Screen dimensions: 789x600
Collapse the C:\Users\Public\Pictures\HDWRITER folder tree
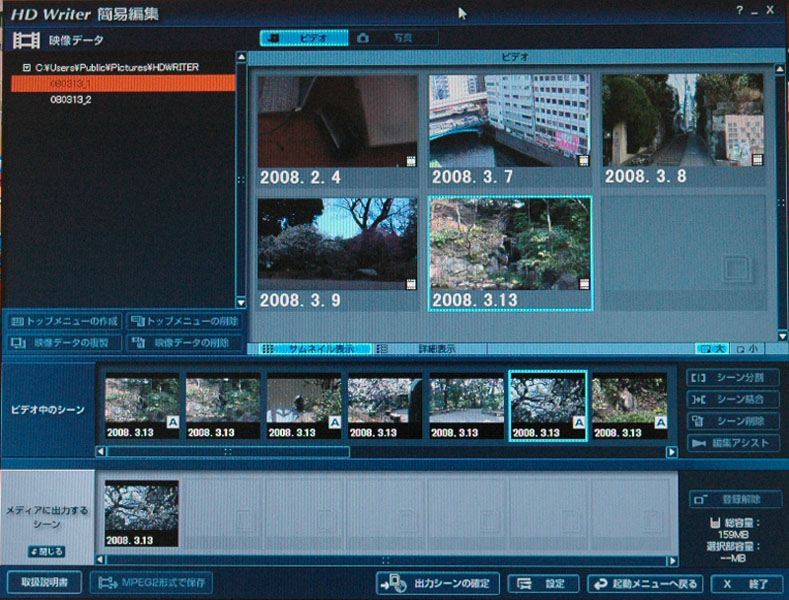click(26, 68)
